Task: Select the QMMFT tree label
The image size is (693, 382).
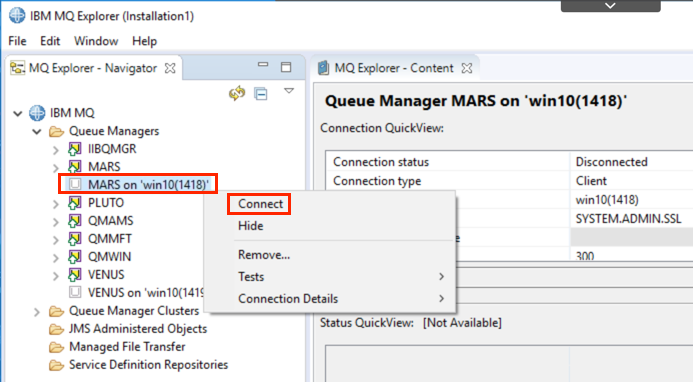Action: (x=110, y=239)
